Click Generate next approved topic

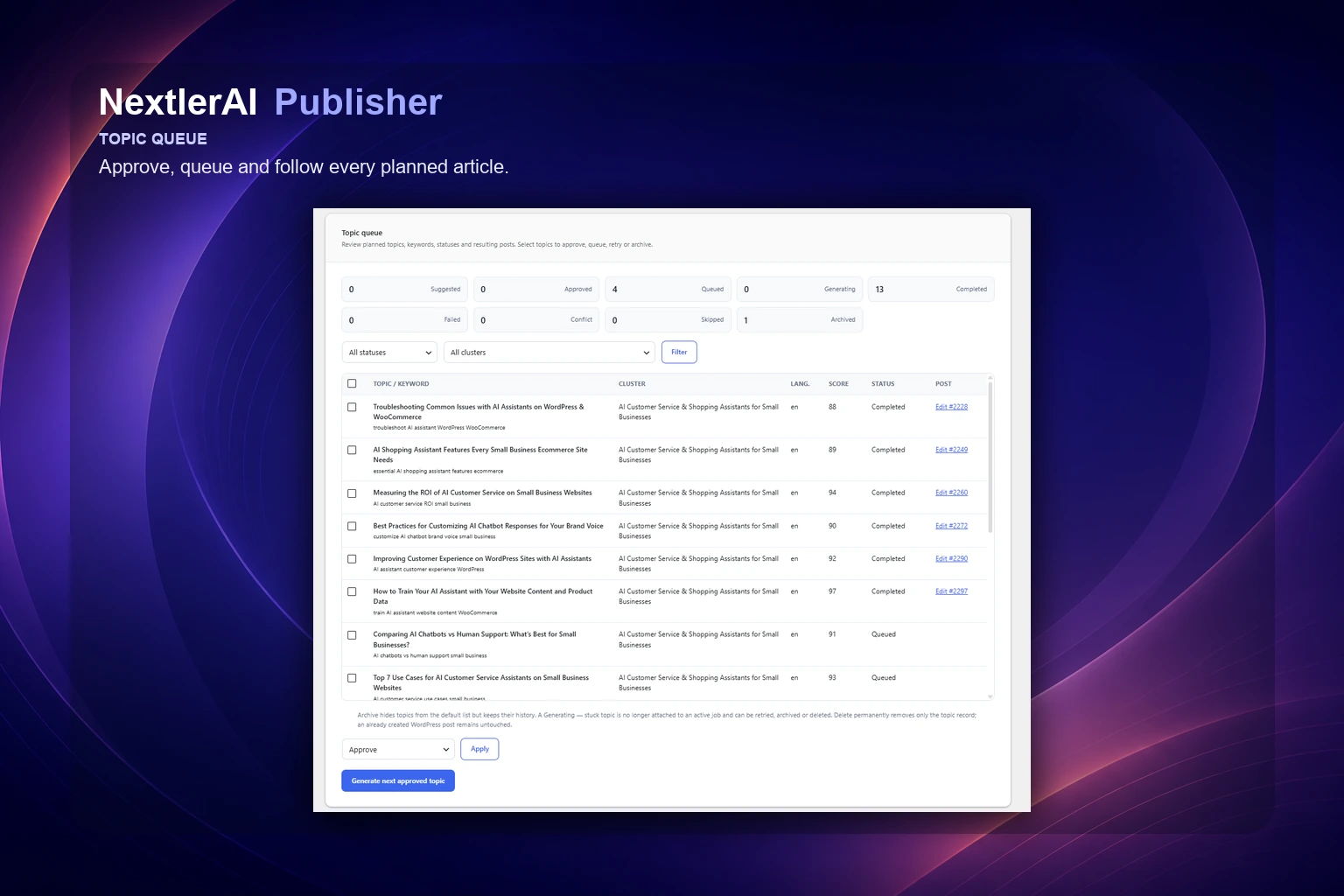[x=398, y=780]
